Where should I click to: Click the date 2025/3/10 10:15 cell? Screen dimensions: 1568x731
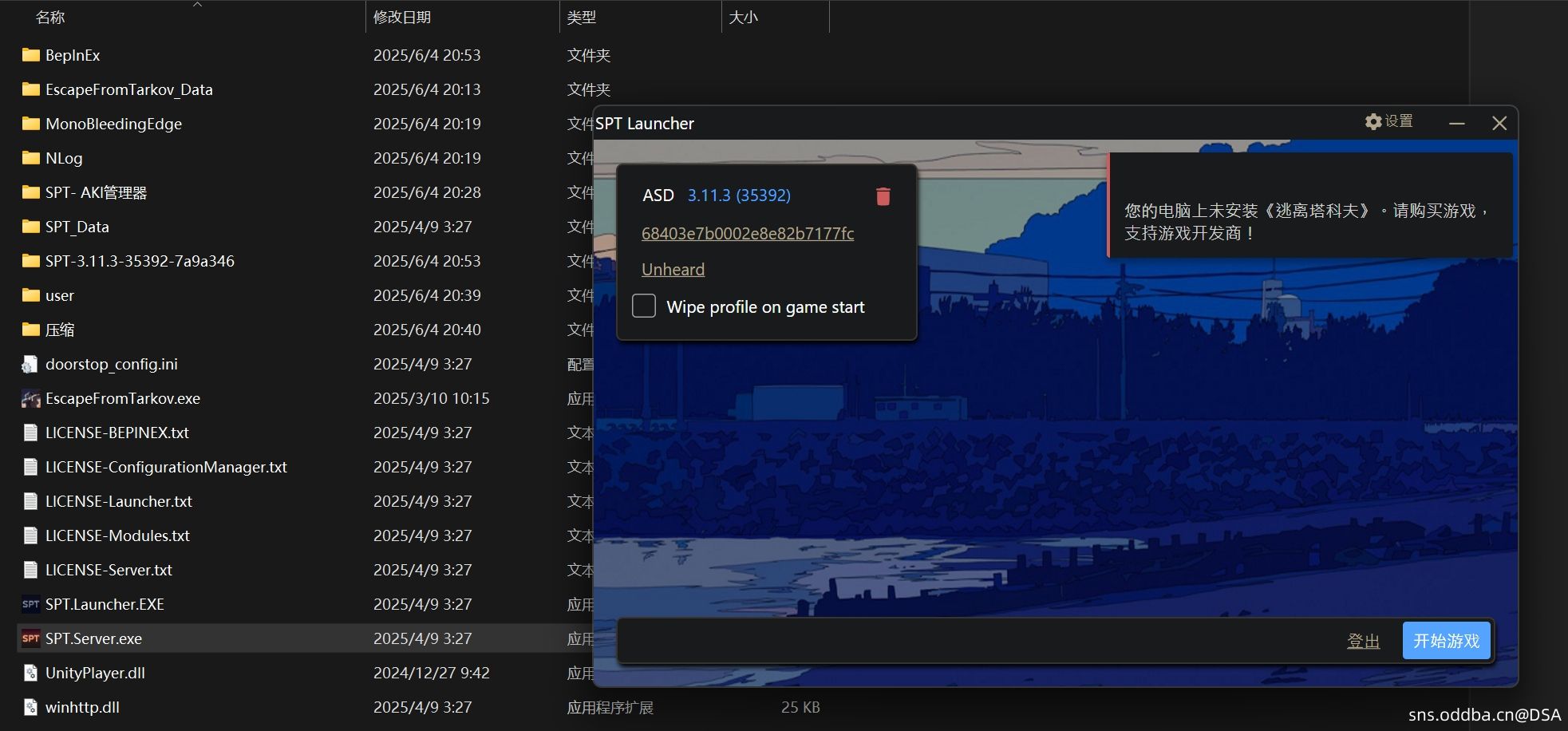432,398
